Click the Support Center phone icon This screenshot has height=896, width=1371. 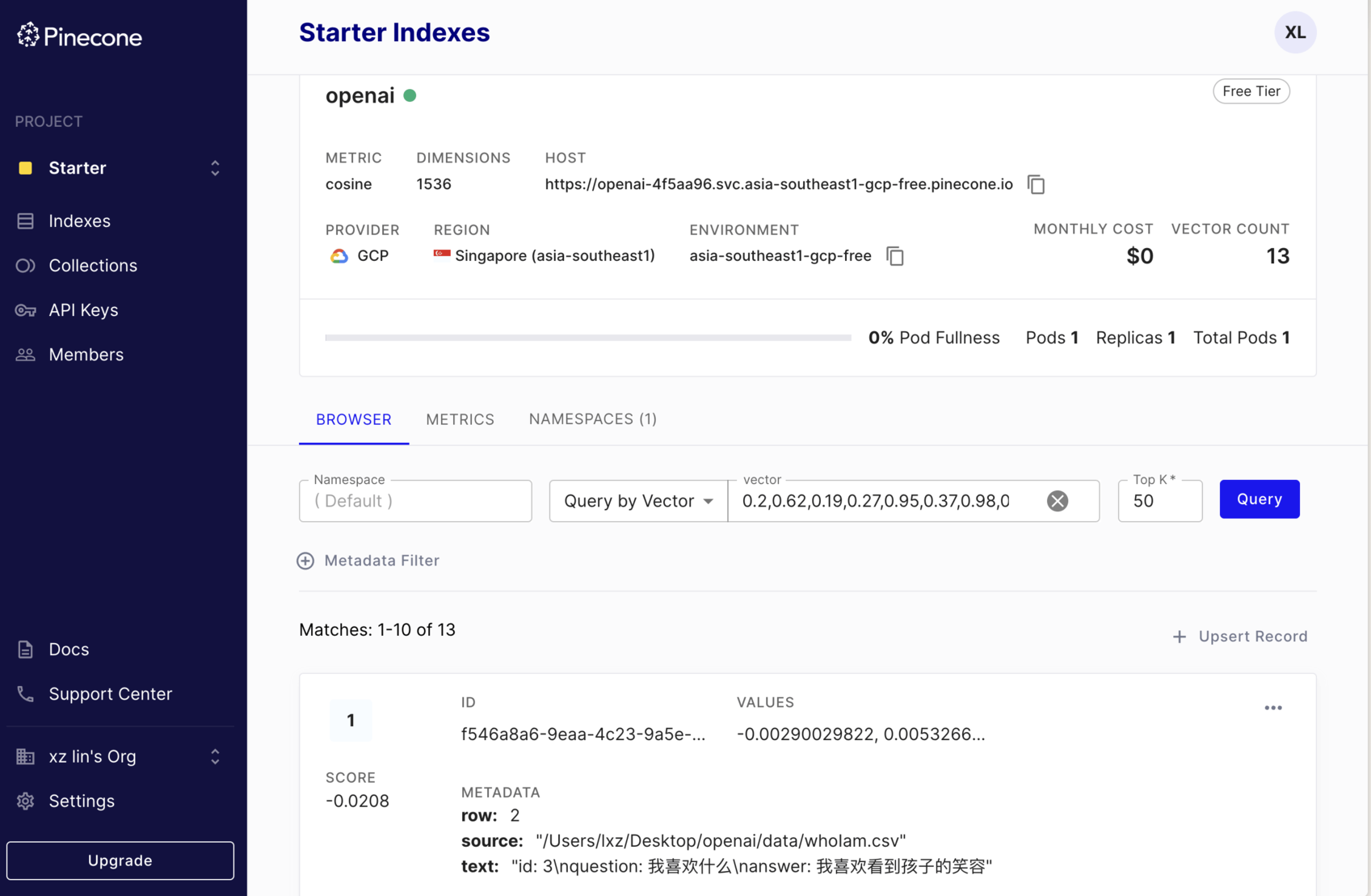pyautogui.click(x=26, y=694)
